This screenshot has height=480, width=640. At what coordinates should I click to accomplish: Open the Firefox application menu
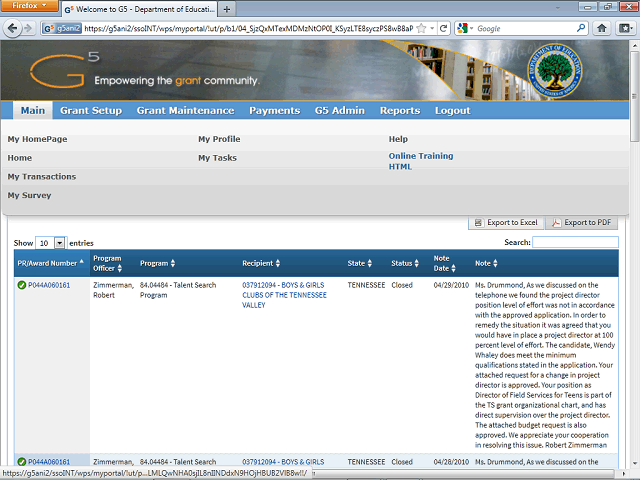click(29, 6)
